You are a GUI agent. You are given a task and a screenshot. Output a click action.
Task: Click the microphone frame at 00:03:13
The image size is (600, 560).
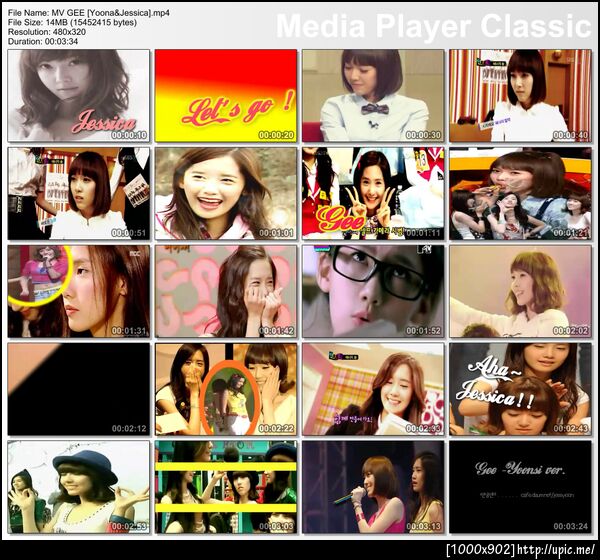coord(373,487)
